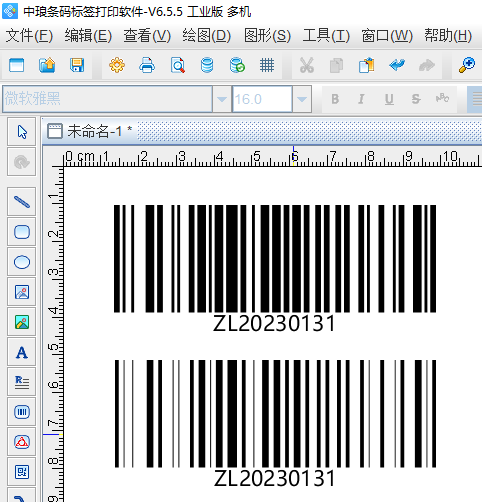Click the text alignment button at toolbar edge

point(476,99)
